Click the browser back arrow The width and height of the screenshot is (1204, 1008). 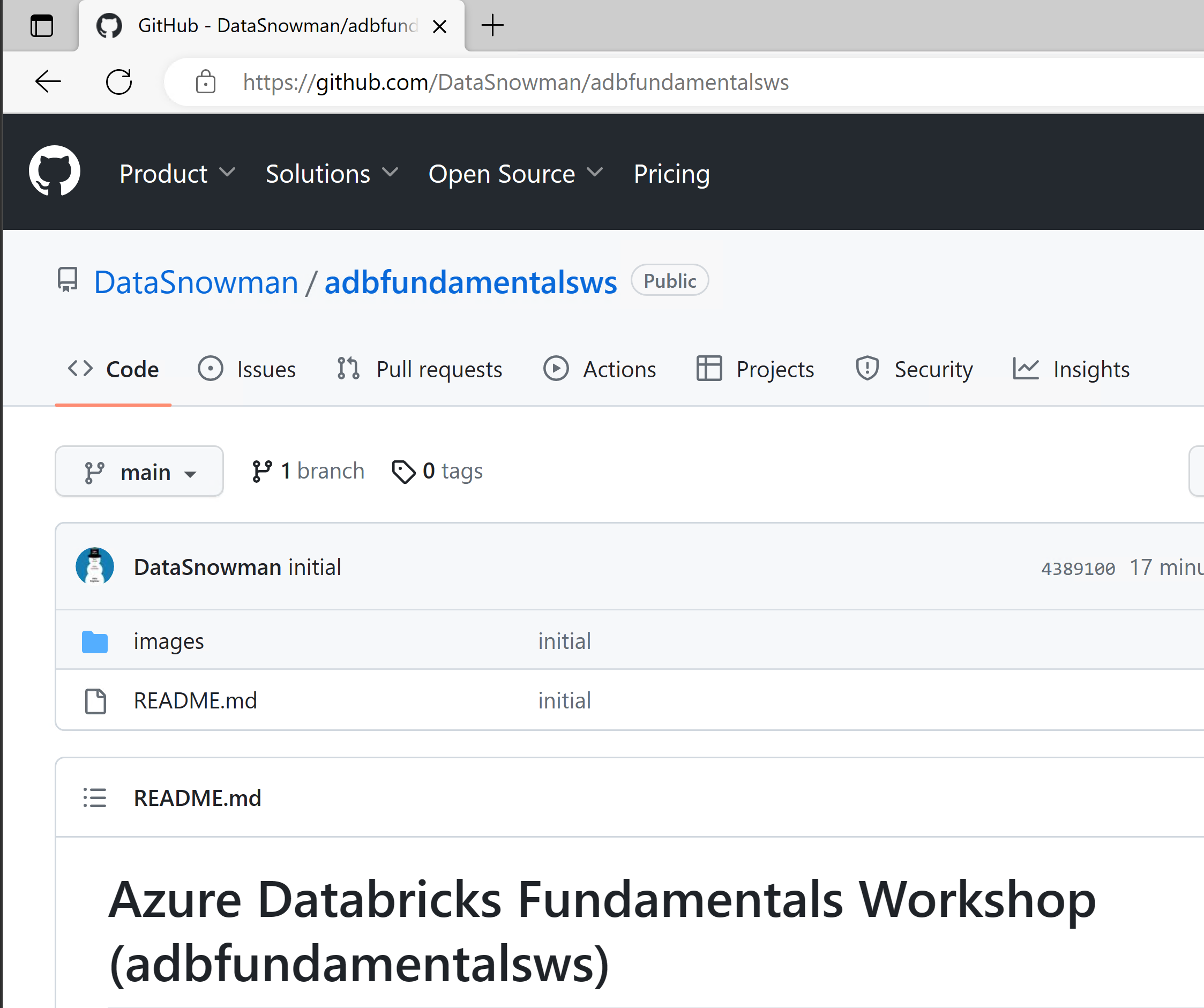tap(48, 82)
